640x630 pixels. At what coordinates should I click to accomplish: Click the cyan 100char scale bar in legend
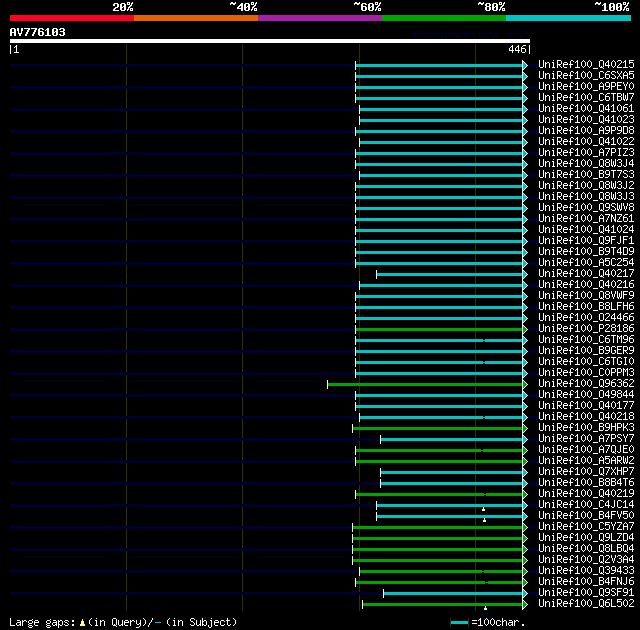459,623
